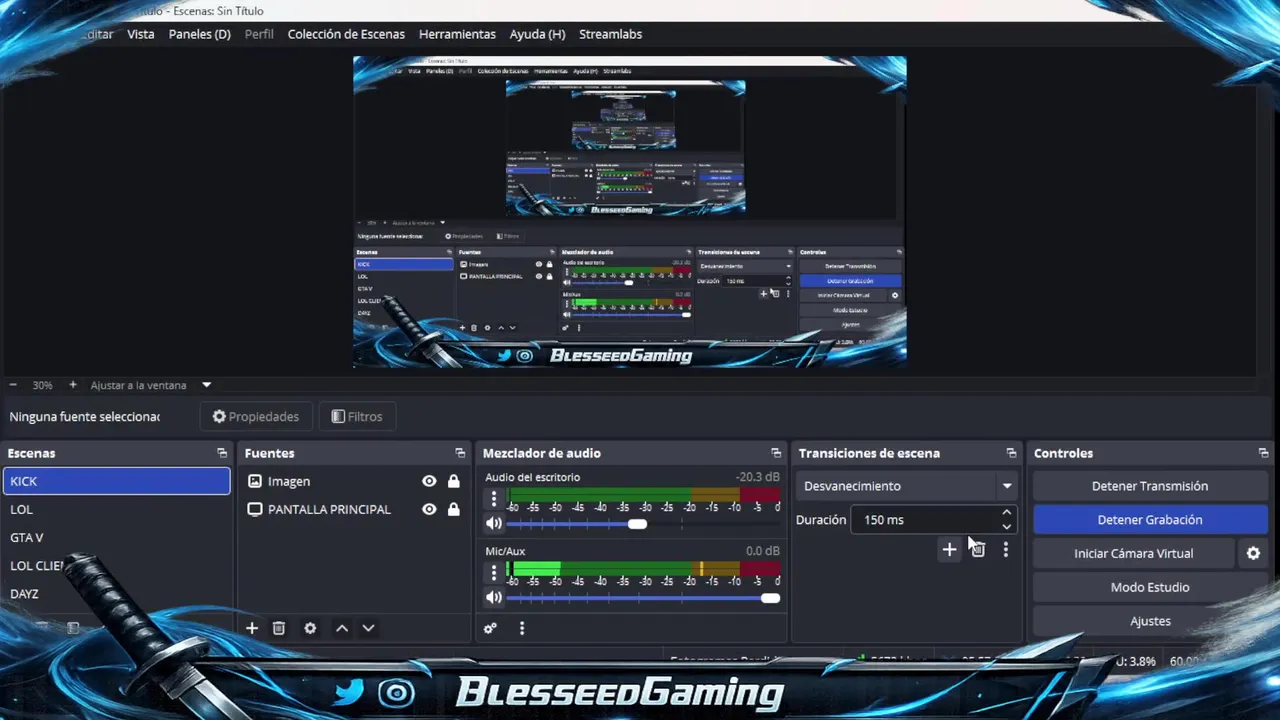Float the Mezclador de audio dock panel
Viewport: 1280px width, 720px height.
point(776,453)
